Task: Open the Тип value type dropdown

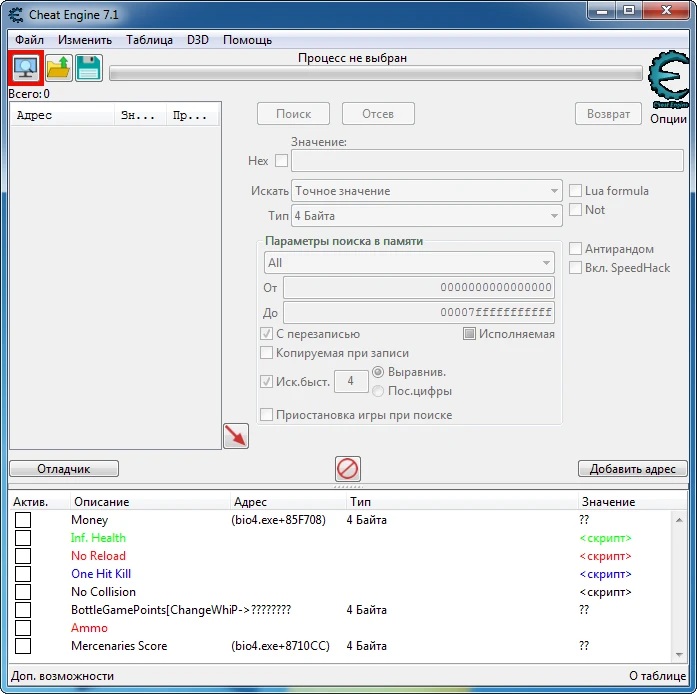Action: (x=427, y=216)
